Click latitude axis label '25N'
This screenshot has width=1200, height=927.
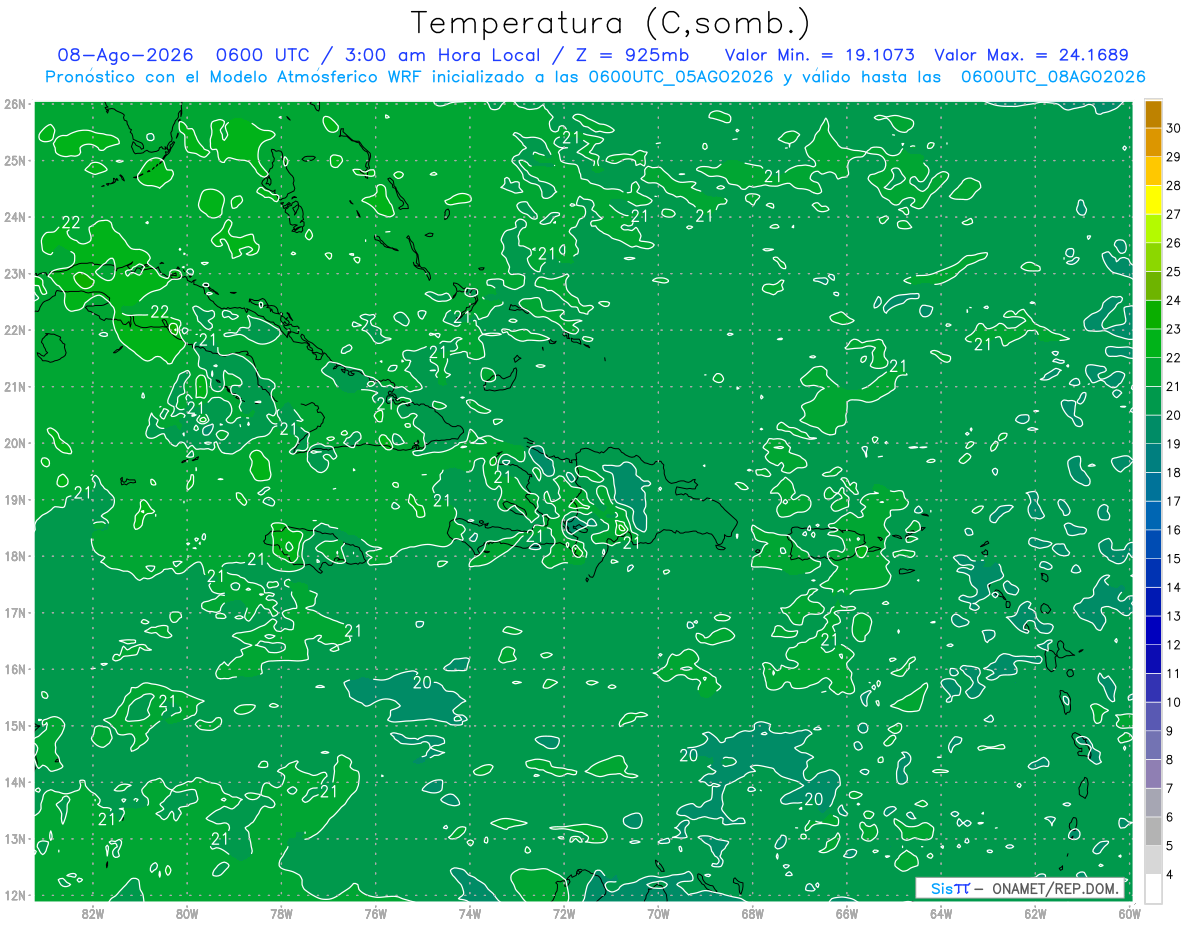16,160
